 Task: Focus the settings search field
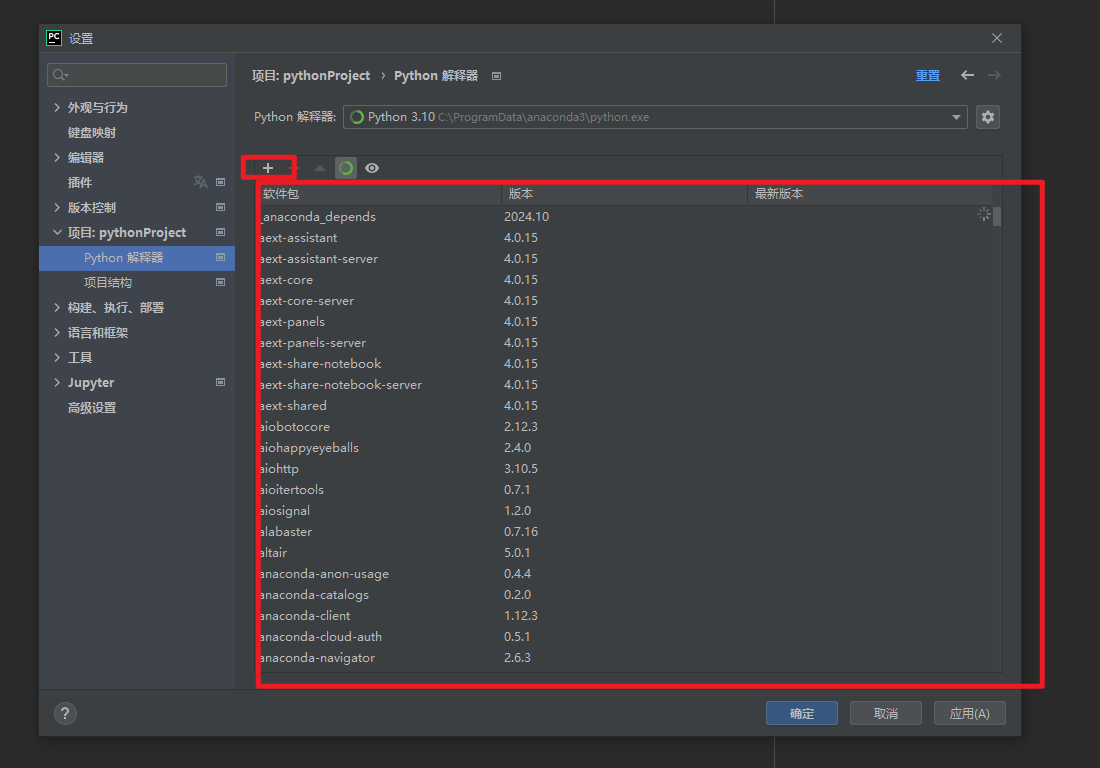coord(137,75)
